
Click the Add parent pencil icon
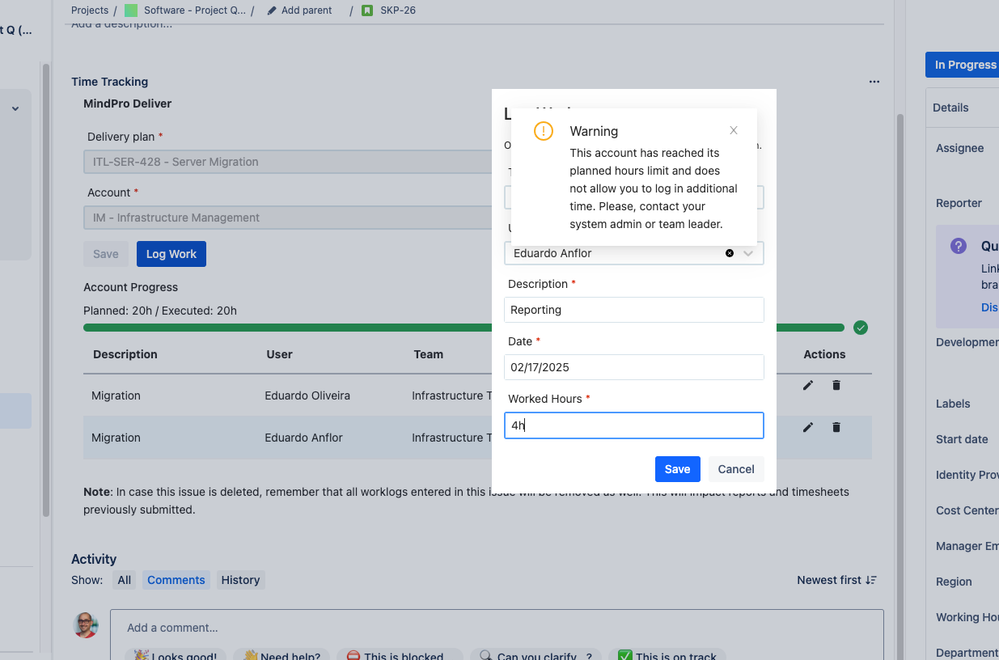coord(272,10)
